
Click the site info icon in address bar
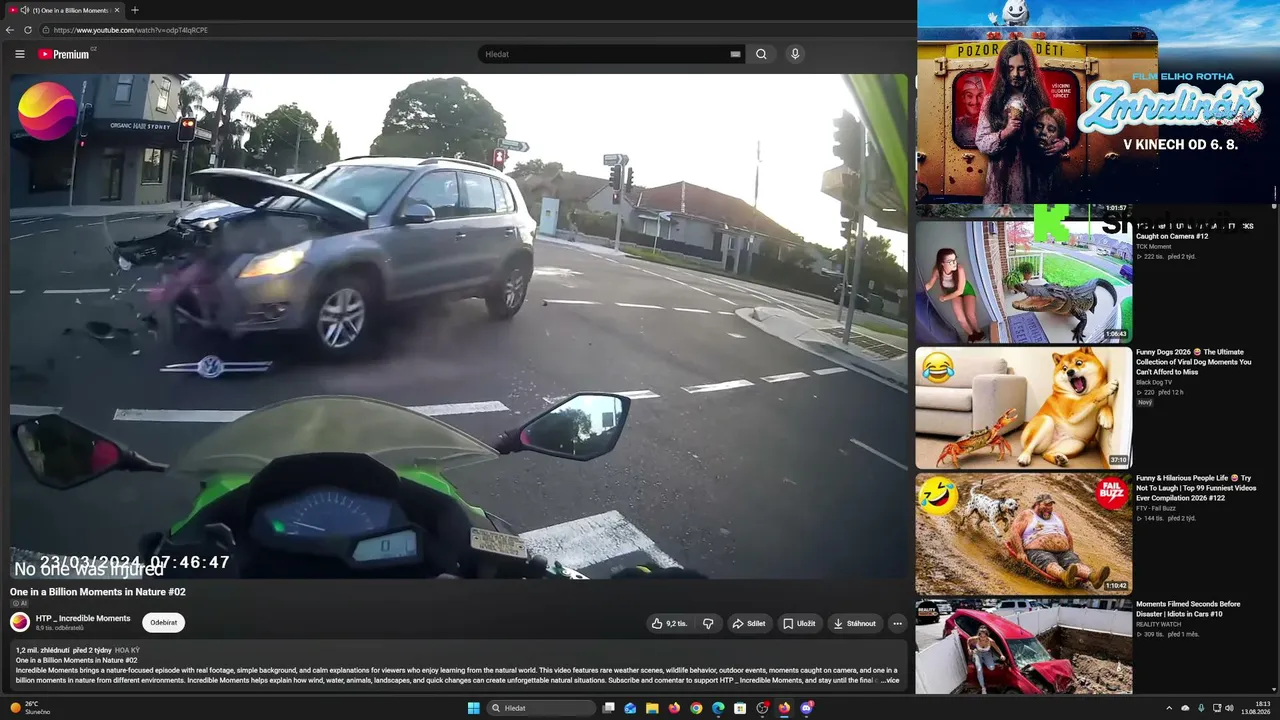click(x=47, y=30)
